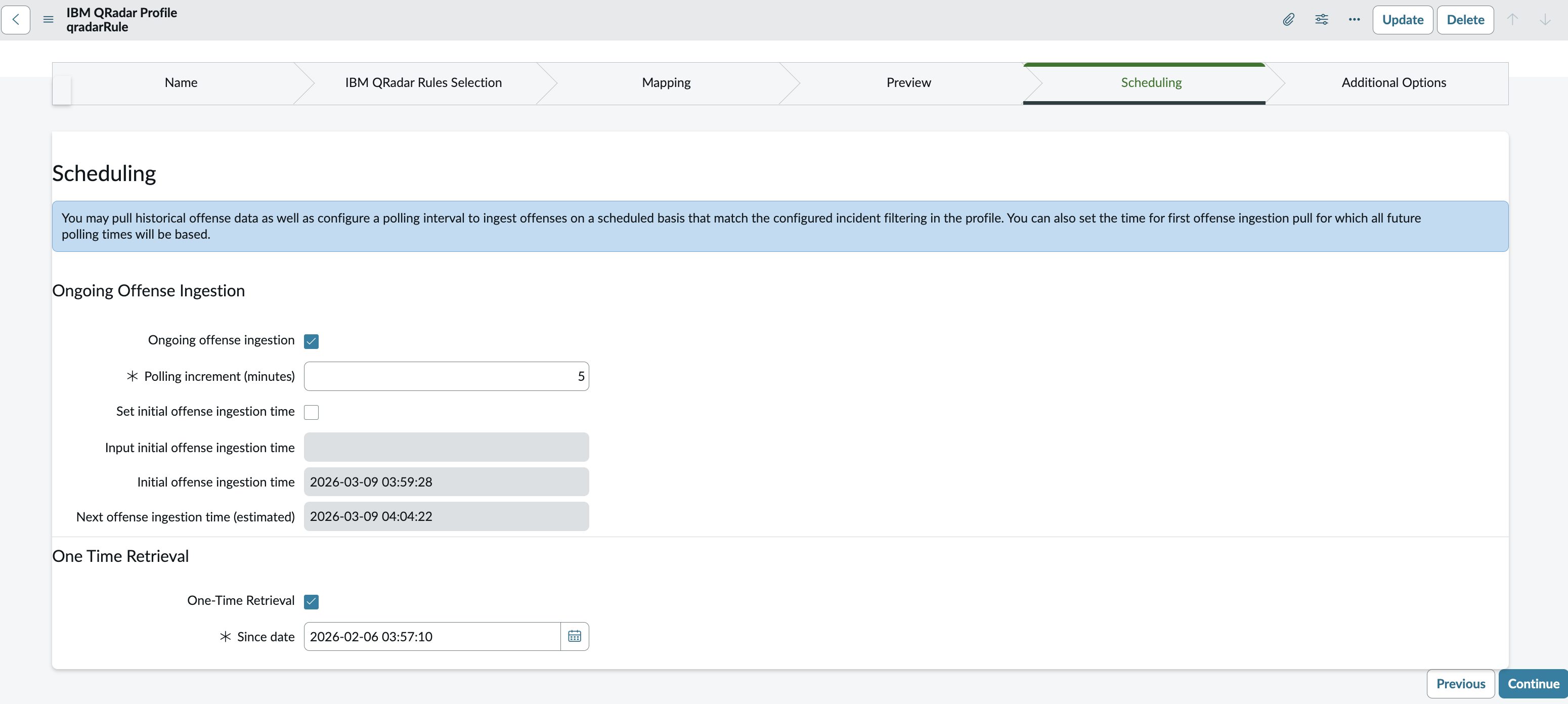
Task: Edit the Polling increment minutes field
Action: point(446,377)
